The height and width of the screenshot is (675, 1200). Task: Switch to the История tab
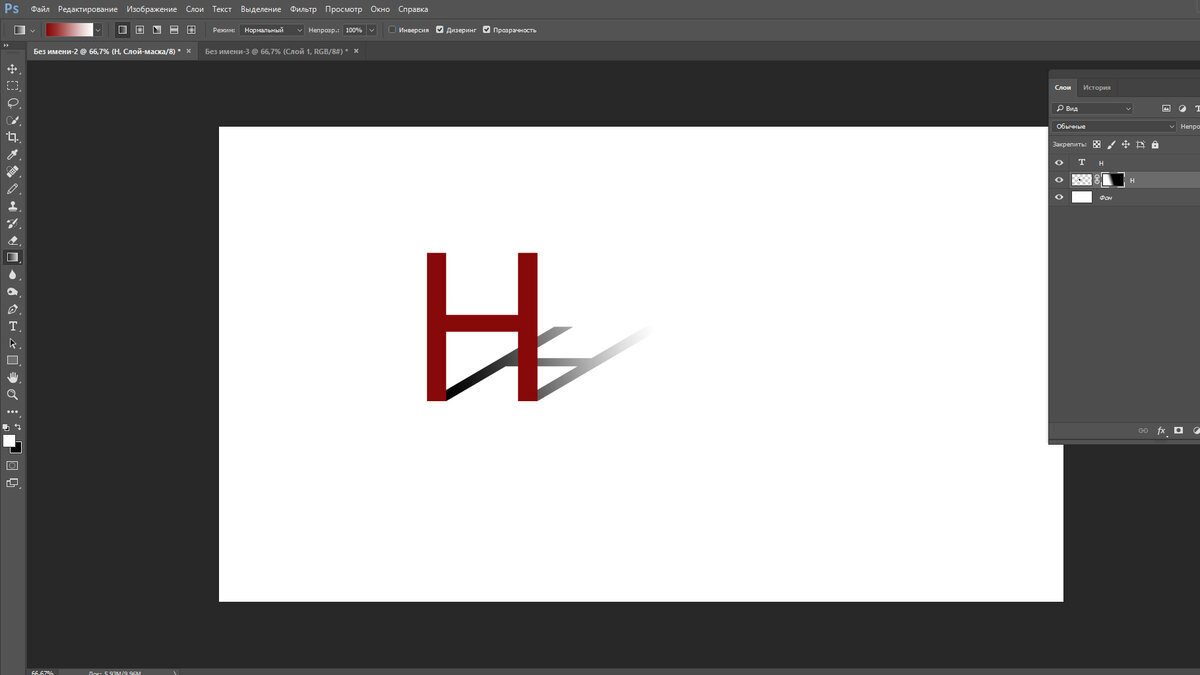point(1097,88)
